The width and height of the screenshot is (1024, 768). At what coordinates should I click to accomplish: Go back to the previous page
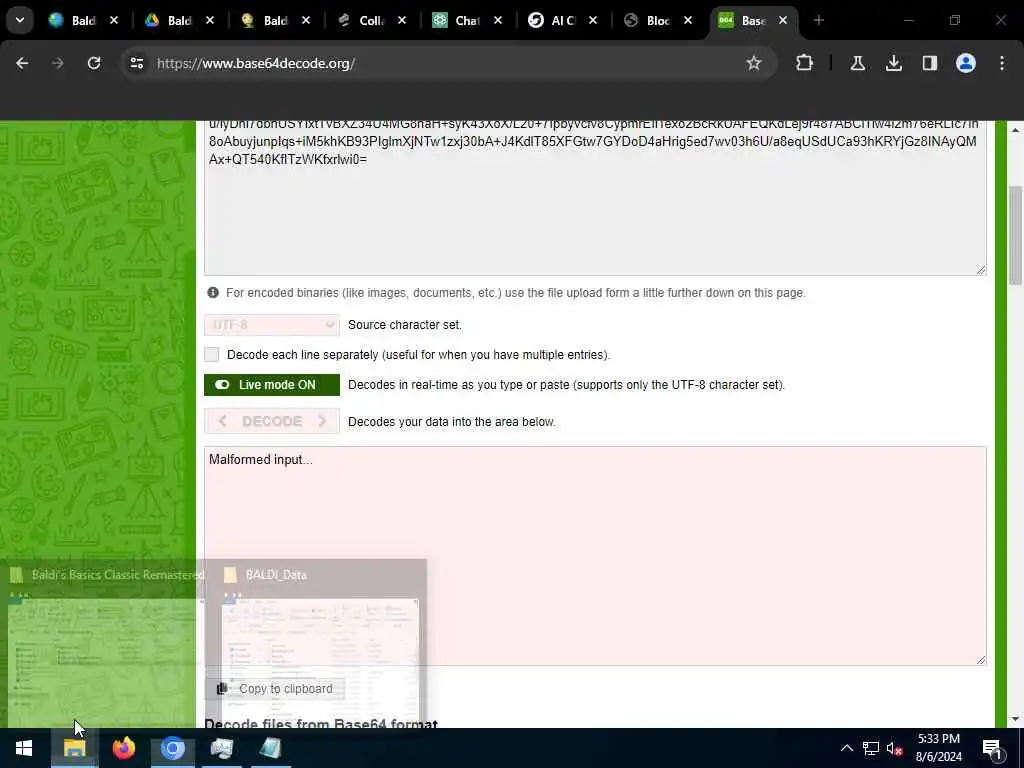pos(22,63)
